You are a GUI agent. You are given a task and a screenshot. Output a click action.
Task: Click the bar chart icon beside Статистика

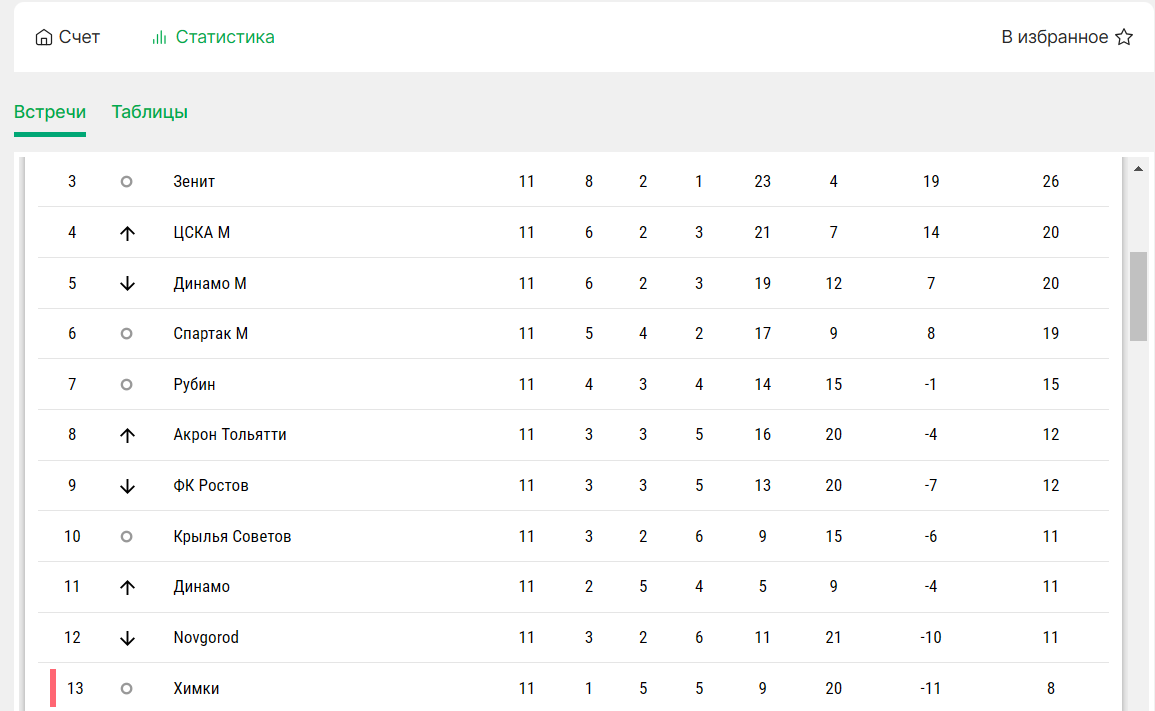click(x=159, y=37)
